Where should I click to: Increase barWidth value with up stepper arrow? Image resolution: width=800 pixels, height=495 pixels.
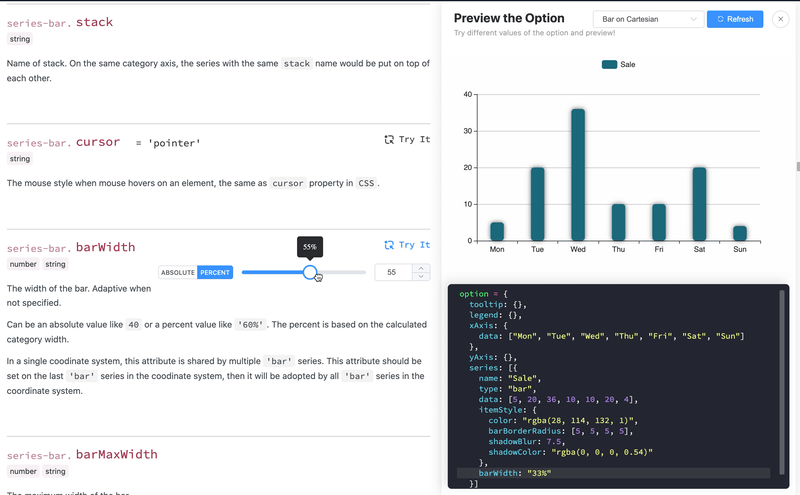pyautogui.click(x=421, y=268)
